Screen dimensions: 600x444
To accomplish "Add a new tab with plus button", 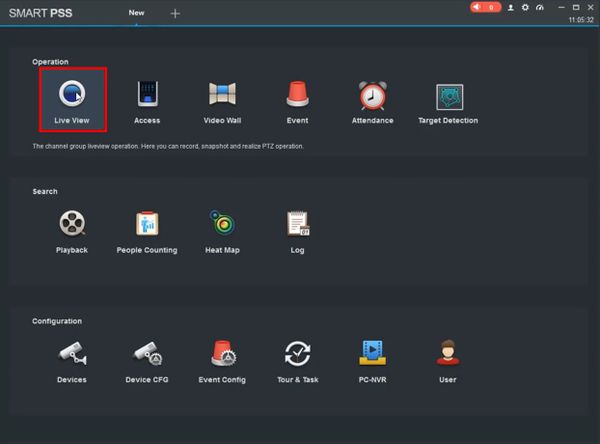I will [176, 13].
